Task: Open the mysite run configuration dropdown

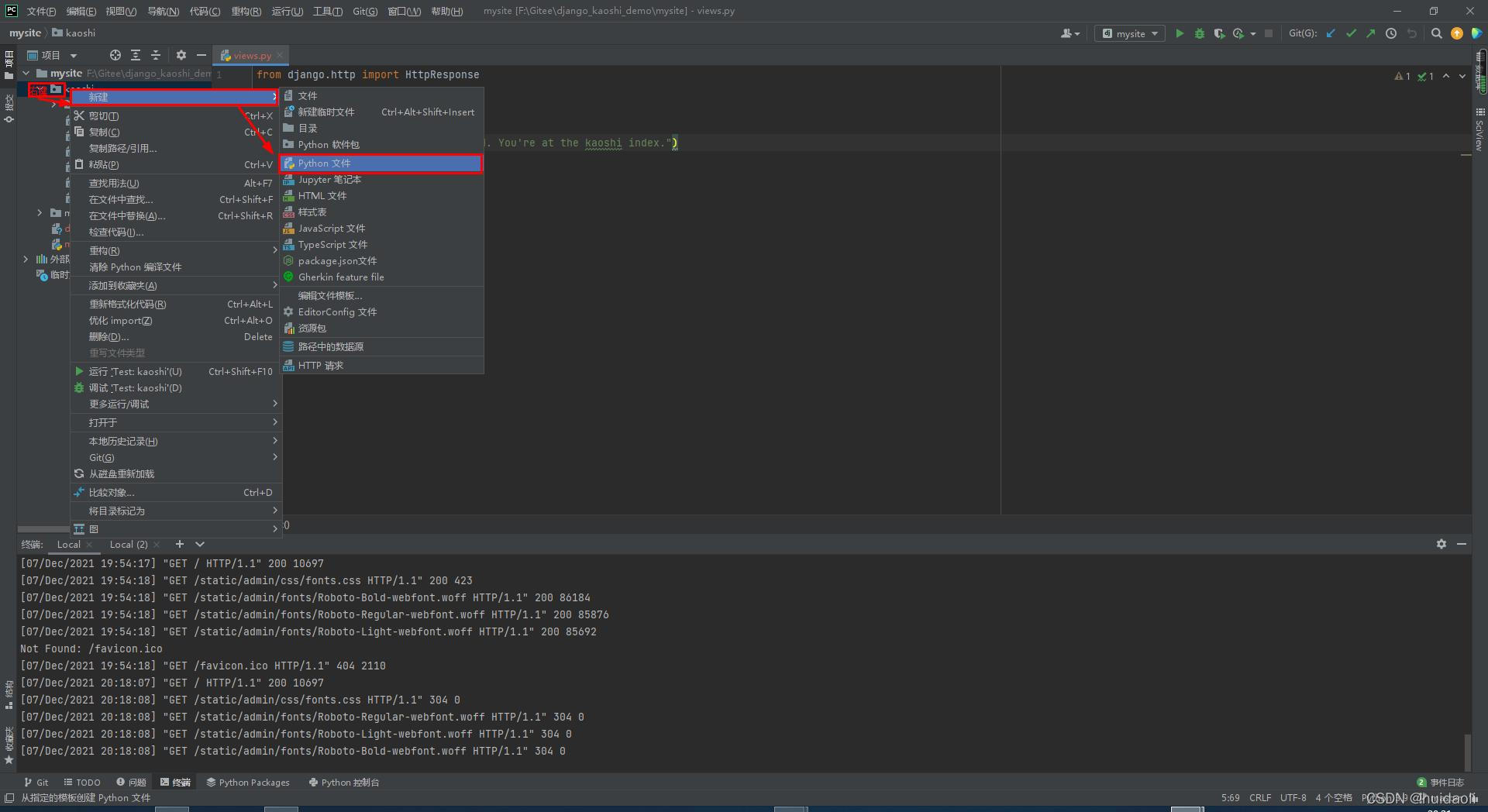Action: click(x=1130, y=33)
